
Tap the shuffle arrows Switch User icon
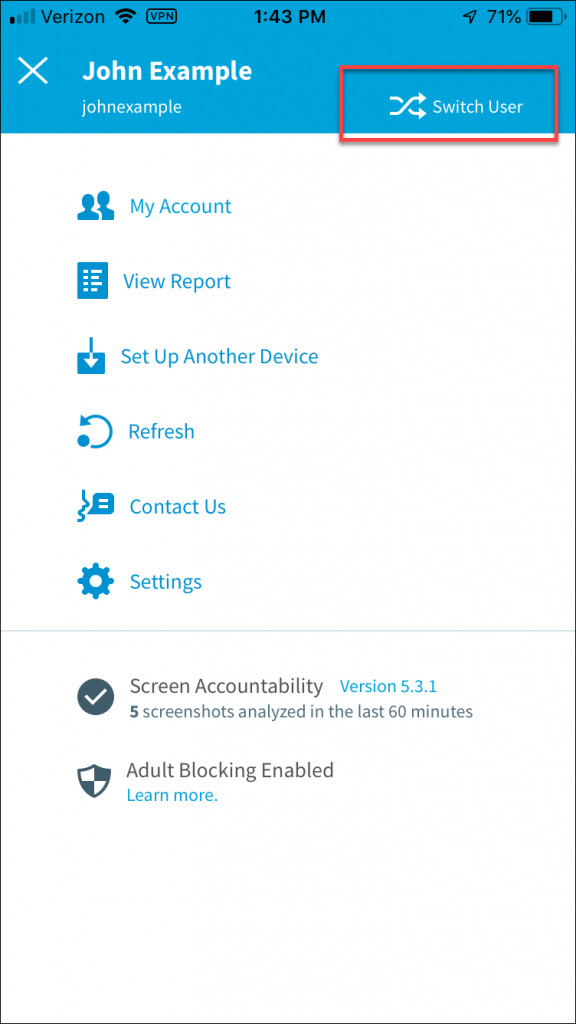pyautogui.click(x=408, y=106)
